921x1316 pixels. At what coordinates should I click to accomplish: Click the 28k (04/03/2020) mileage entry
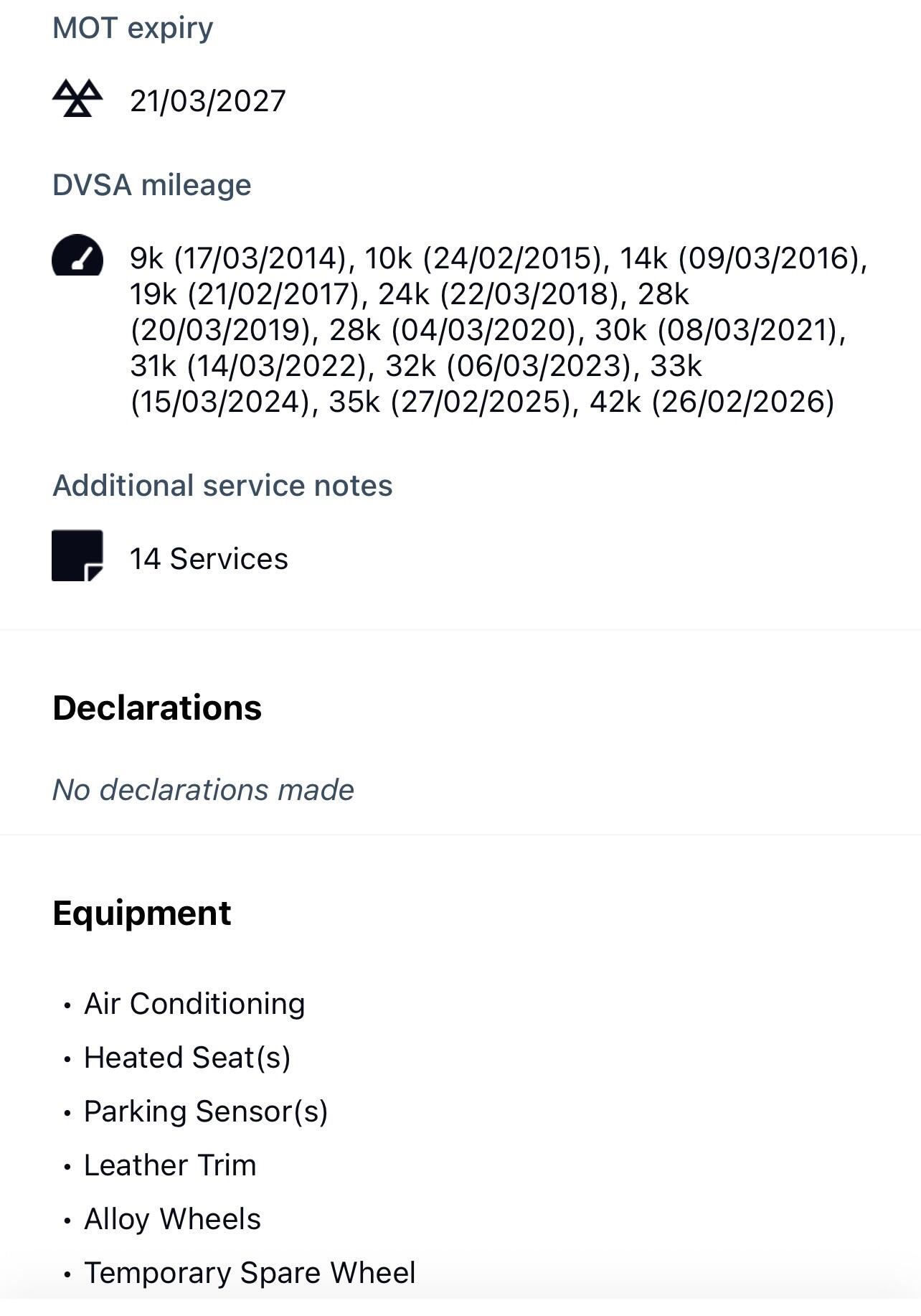click(453, 330)
